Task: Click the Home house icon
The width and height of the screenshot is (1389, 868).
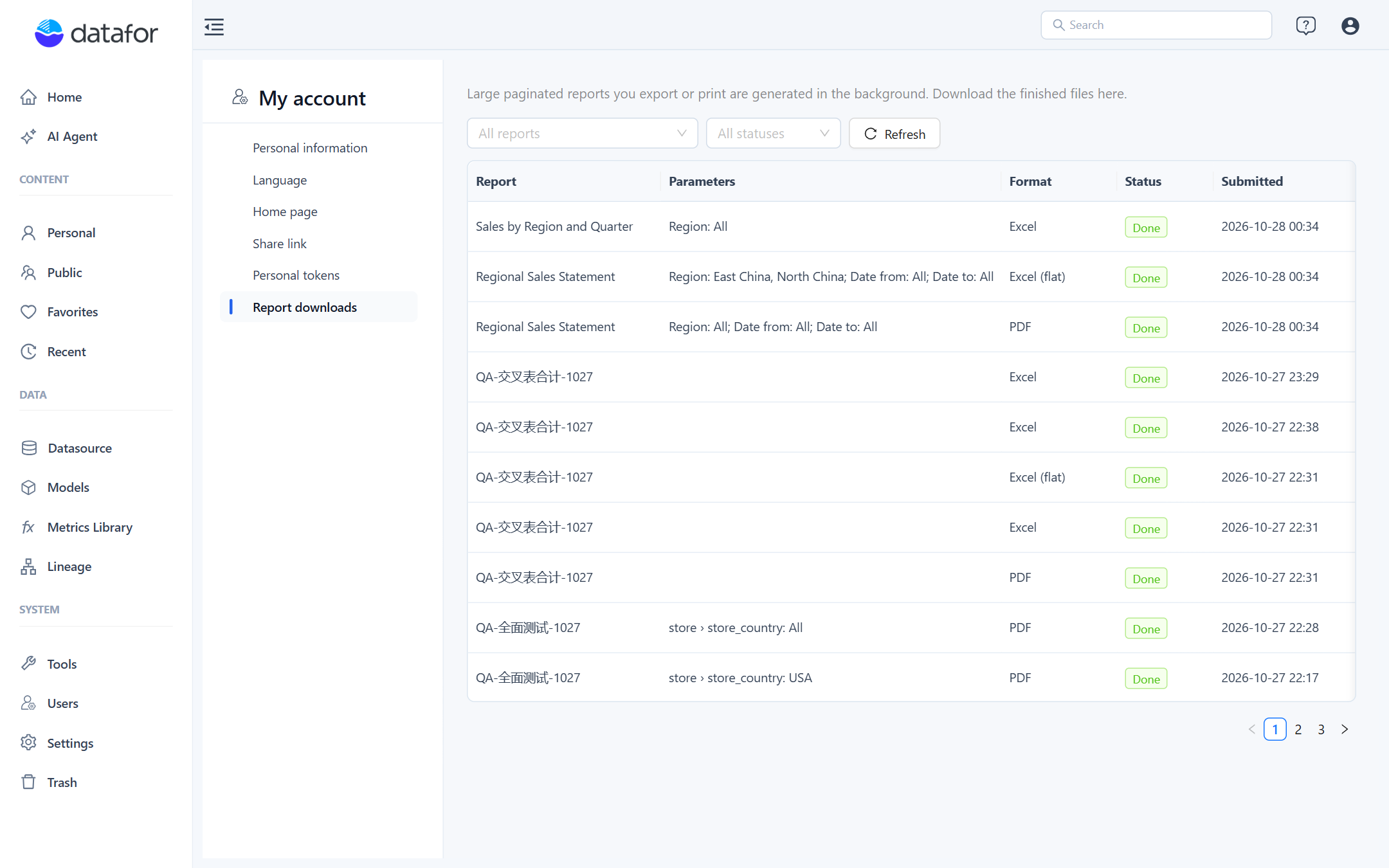Action: coord(28,97)
